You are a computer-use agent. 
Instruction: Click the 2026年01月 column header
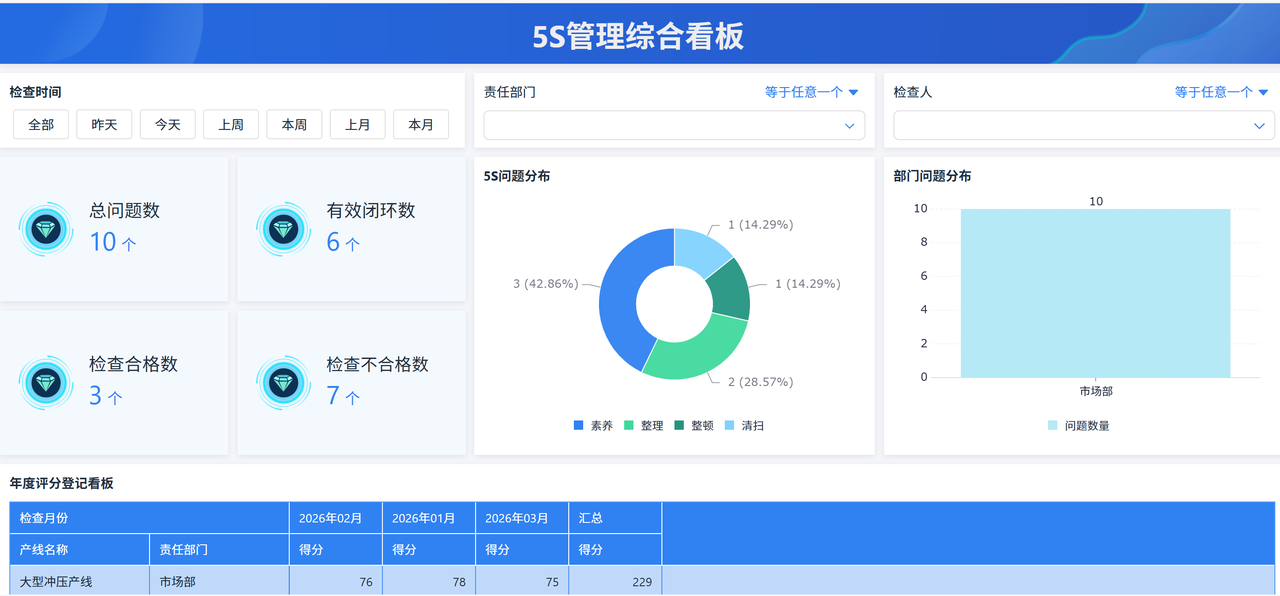(428, 518)
